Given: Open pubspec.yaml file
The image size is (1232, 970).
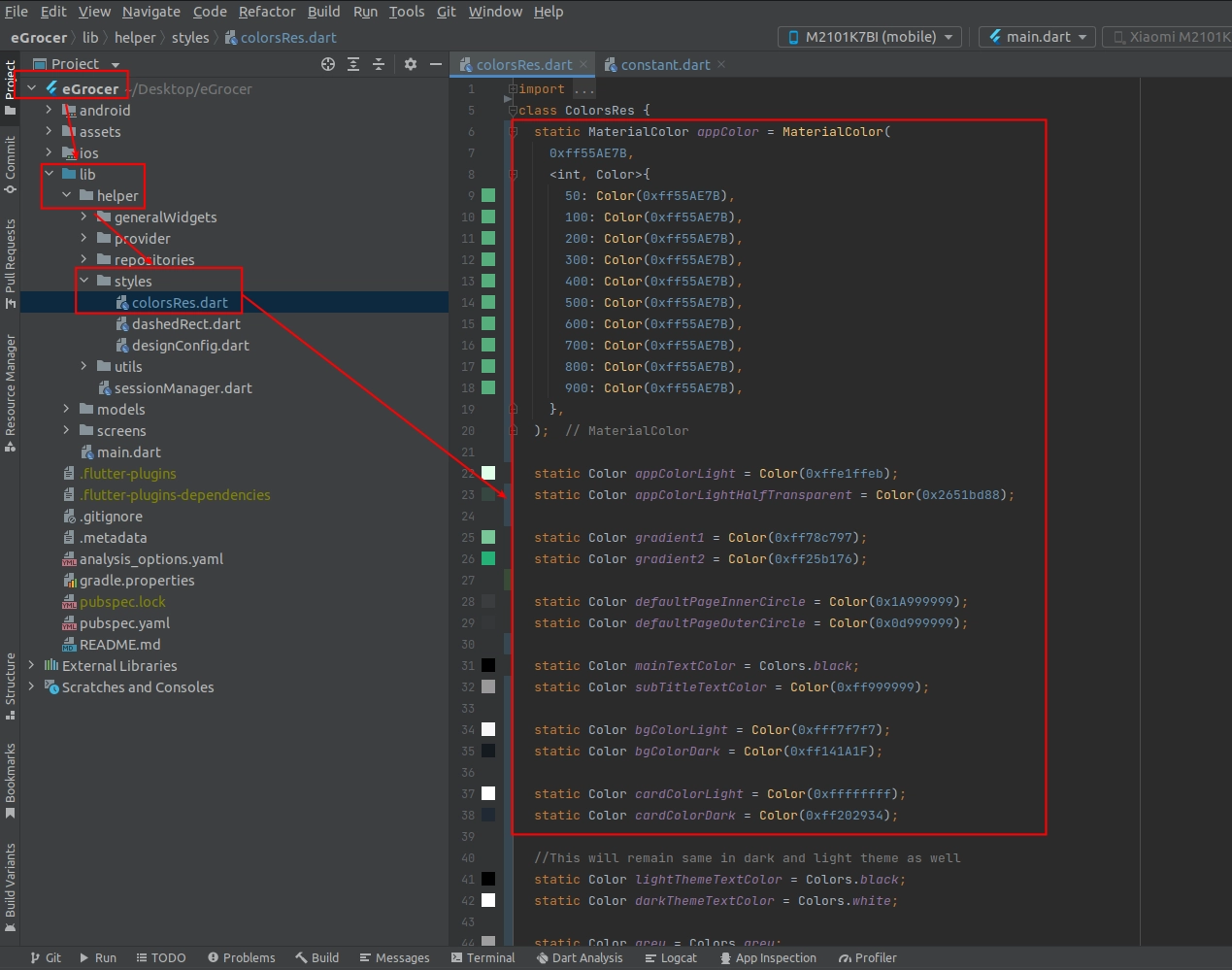Looking at the screenshot, I should pos(124,622).
